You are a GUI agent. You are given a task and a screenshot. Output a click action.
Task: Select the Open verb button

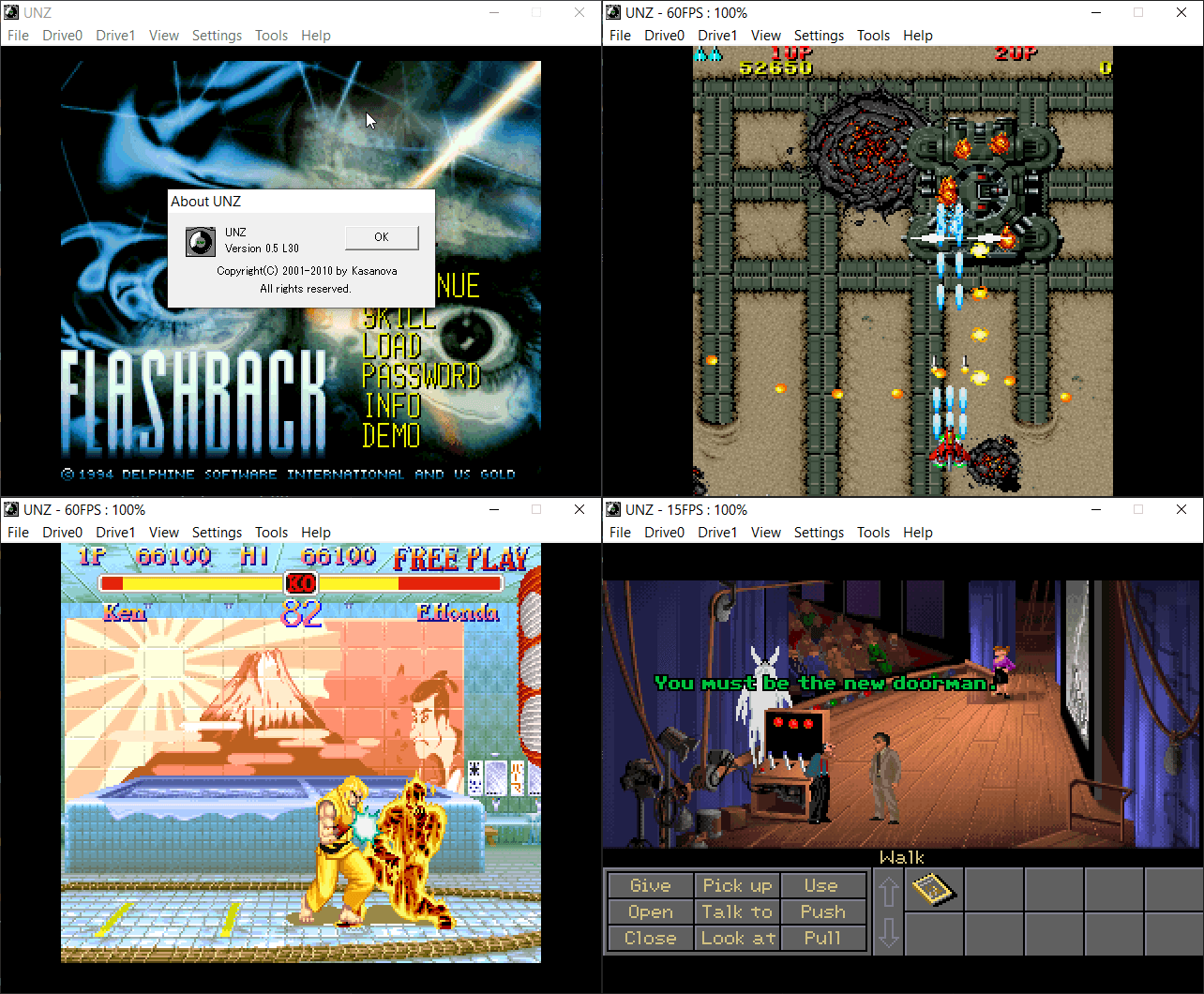tap(650, 911)
